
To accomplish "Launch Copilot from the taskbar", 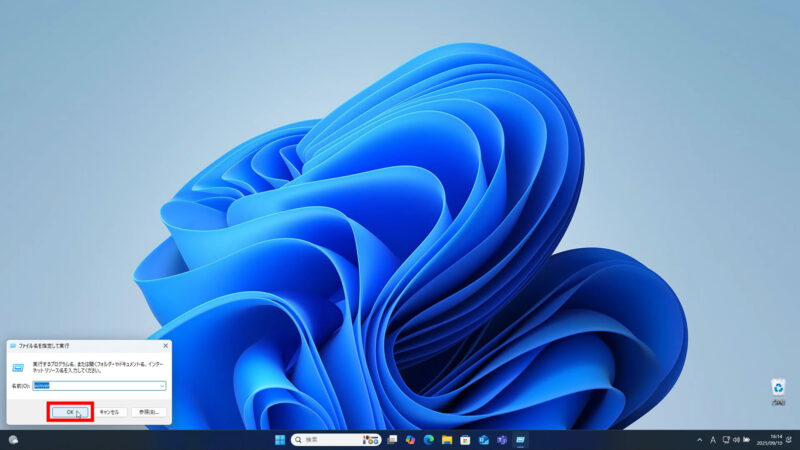I will tap(410, 440).
